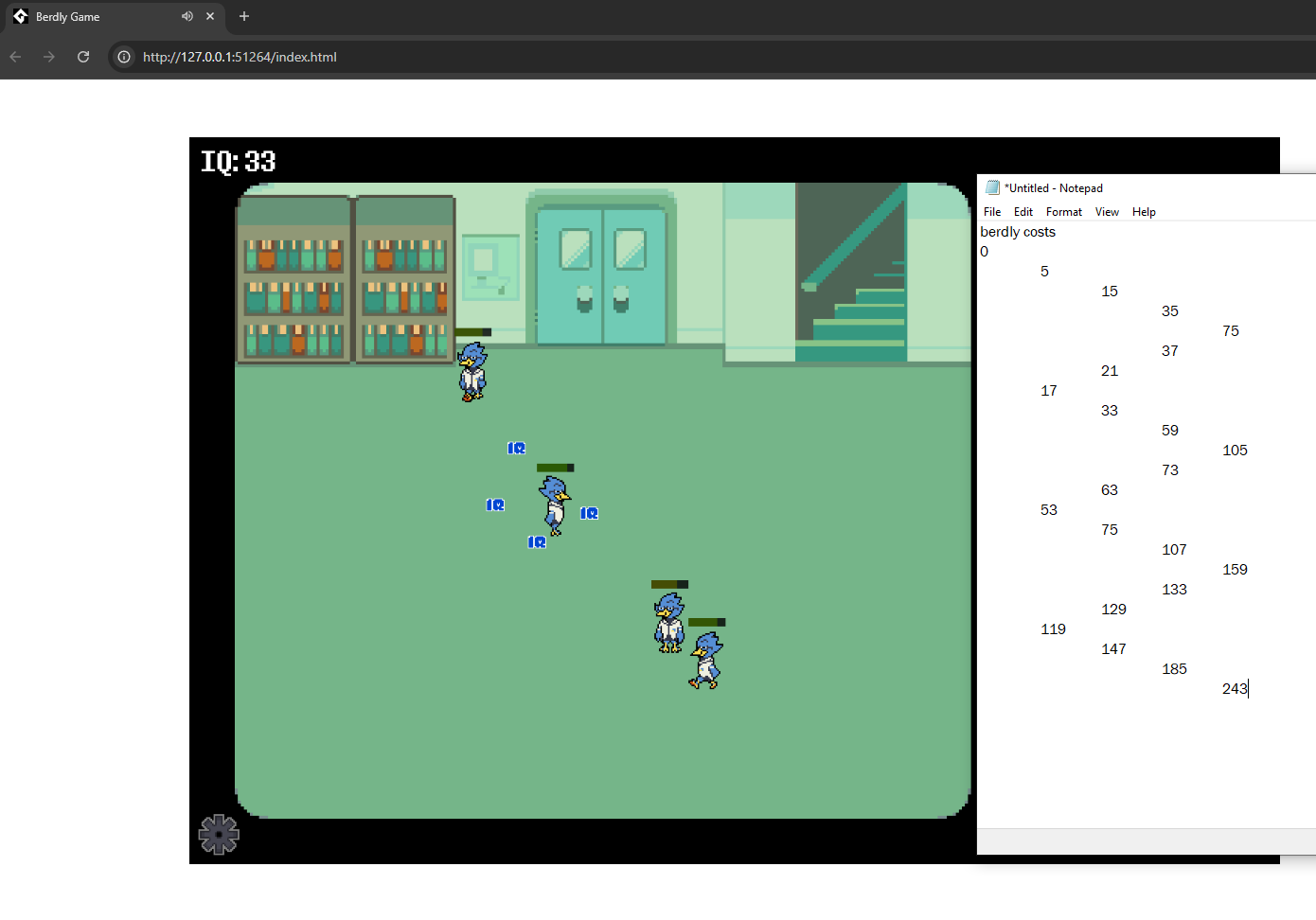Place cursor at '105' in Notepad
This screenshot has width=1316, height=920.
[1236, 451]
